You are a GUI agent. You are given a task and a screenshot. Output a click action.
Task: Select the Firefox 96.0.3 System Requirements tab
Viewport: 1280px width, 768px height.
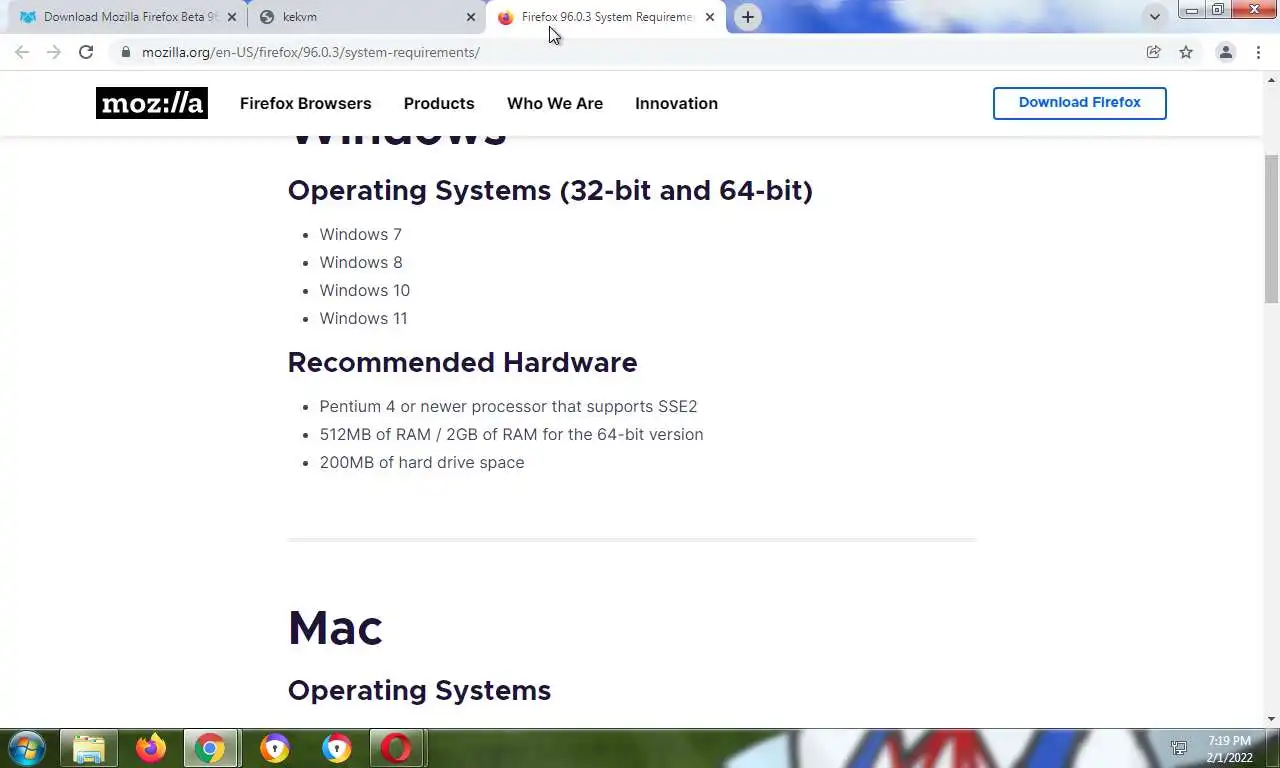[606, 17]
